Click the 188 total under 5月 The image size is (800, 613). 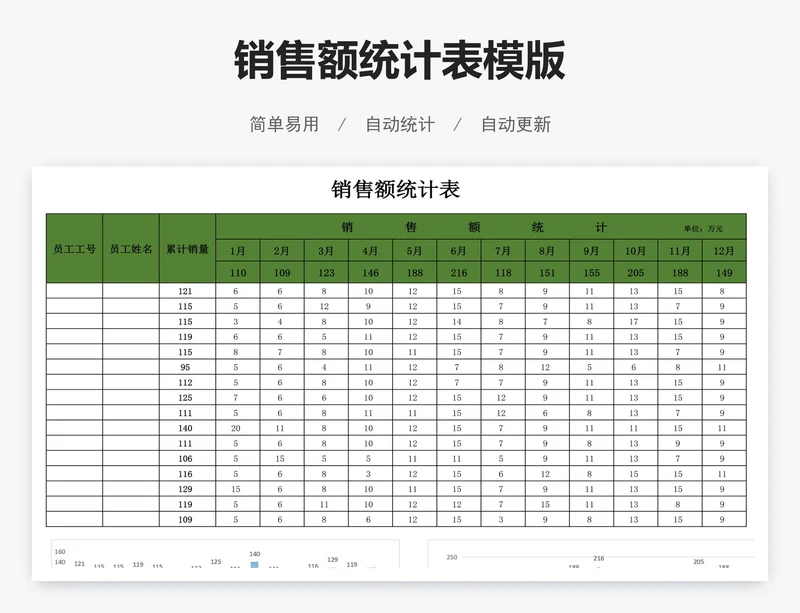tap(415, 273)
